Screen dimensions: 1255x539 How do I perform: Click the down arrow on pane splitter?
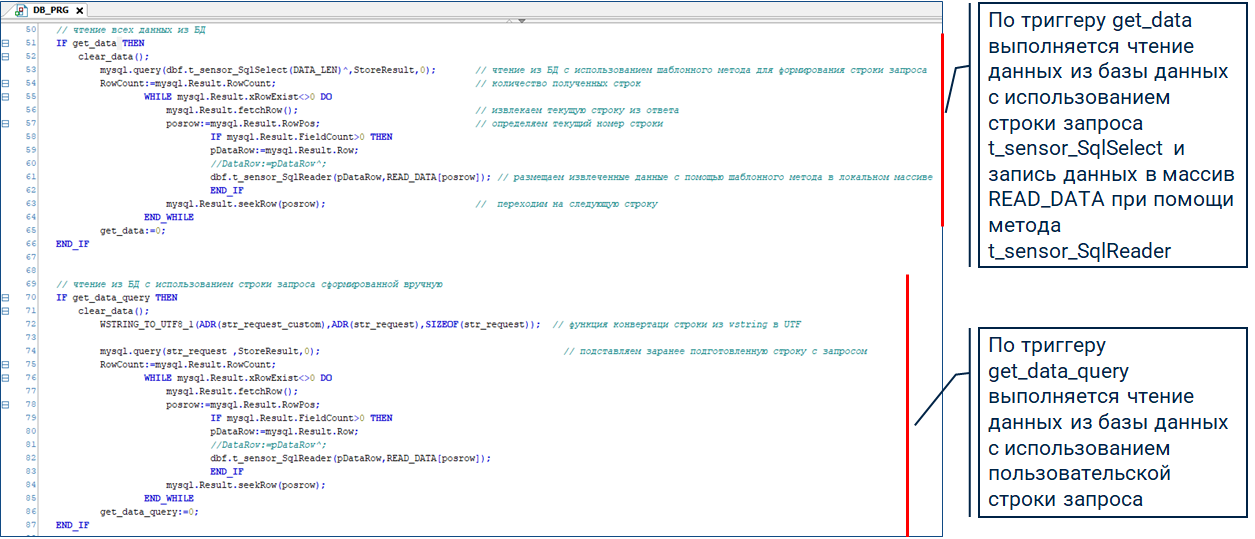[522, 21]
